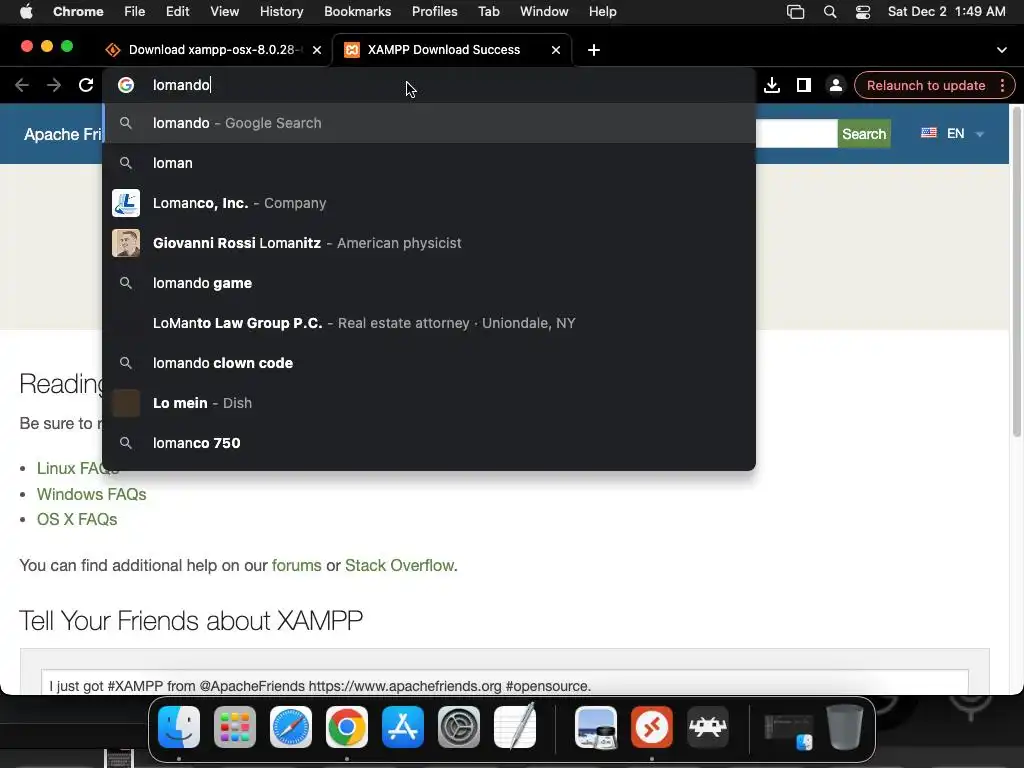This screenshot has width=1024, height=768.
Task: Open the Chrome profile avatar icon
Action: pos(835,86)
